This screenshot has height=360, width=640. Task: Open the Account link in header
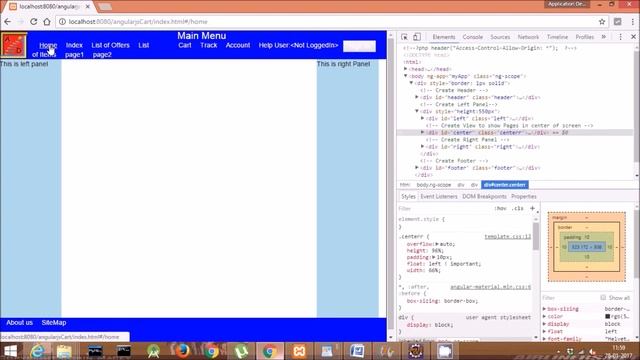[x=238, y=45]
